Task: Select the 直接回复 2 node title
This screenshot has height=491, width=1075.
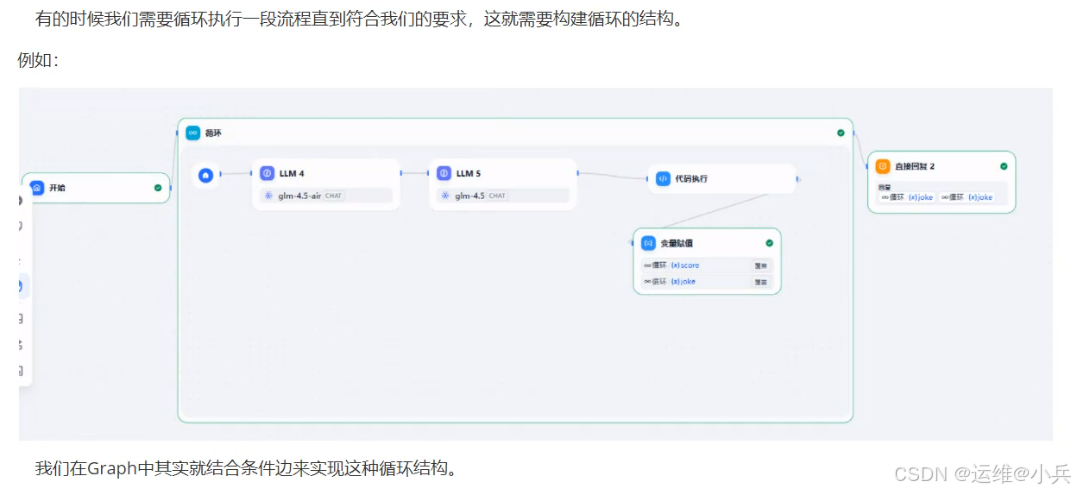Action: click(915, 166)
